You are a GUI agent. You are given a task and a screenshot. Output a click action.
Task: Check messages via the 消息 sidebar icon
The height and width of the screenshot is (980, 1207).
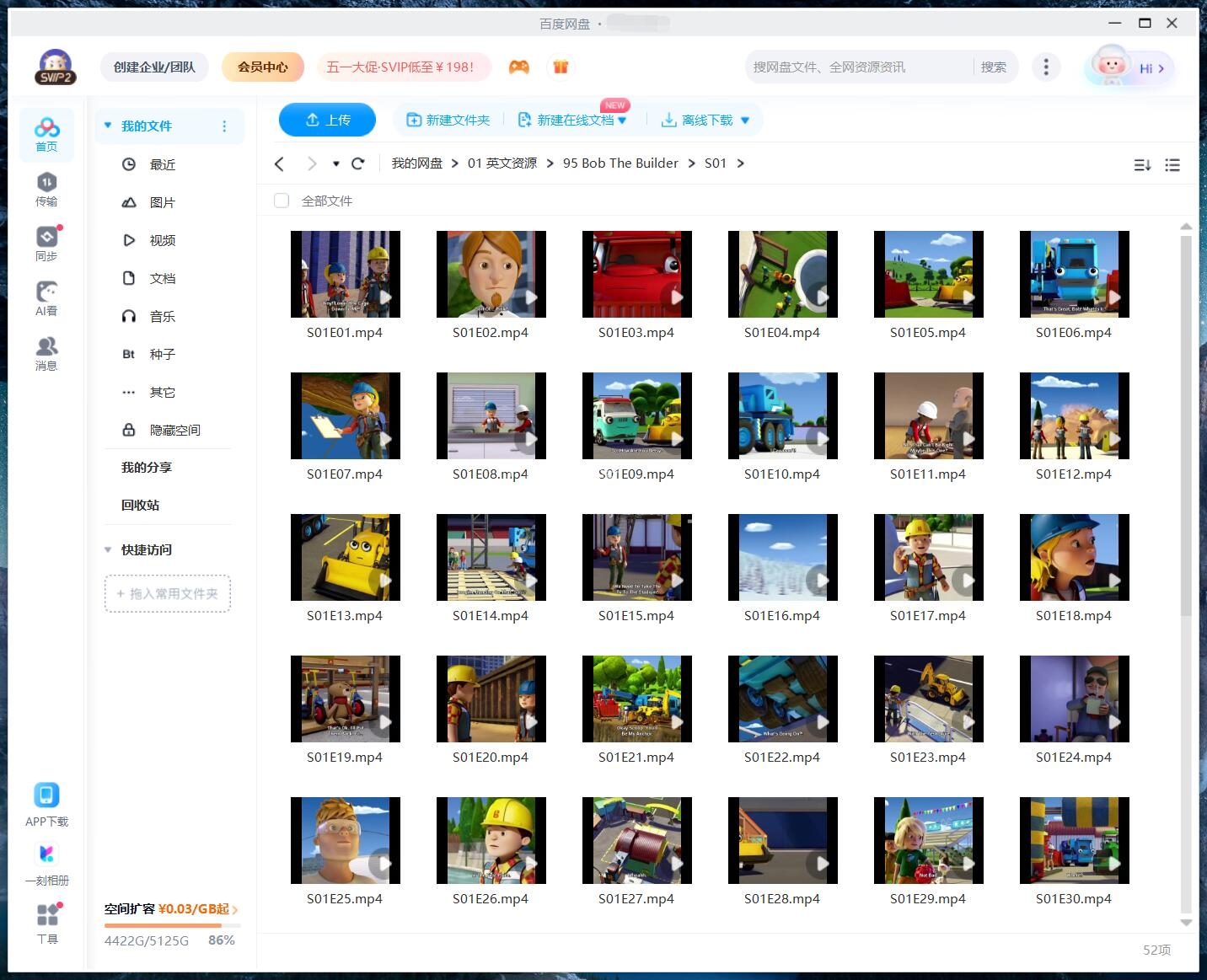click(46, 352)
